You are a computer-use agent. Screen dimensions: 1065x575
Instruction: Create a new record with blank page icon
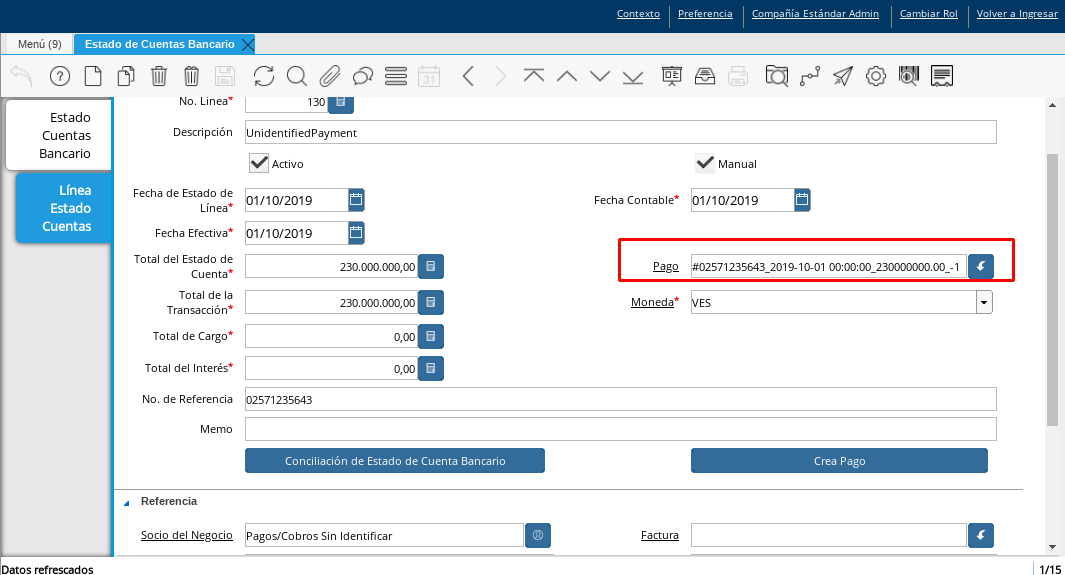coord(93,76)
